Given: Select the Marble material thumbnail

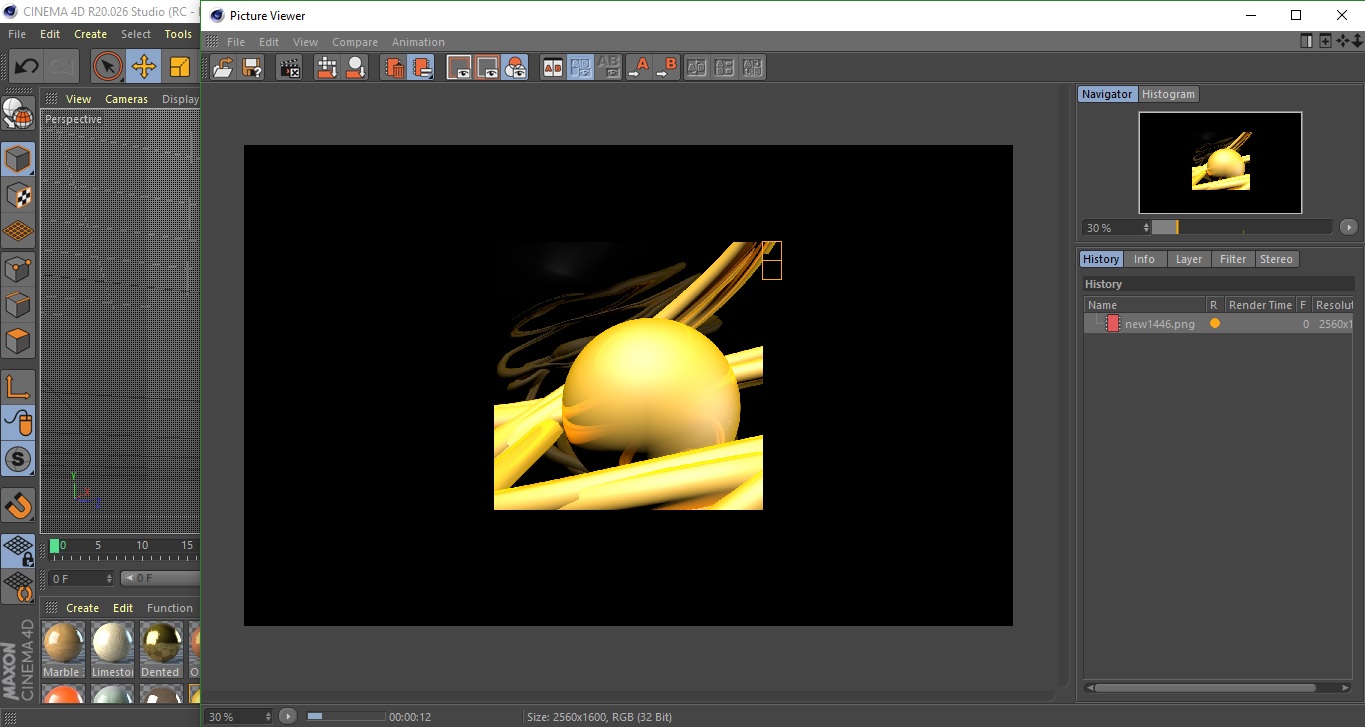Looking at the screenshot, I should tap(64, 643).
